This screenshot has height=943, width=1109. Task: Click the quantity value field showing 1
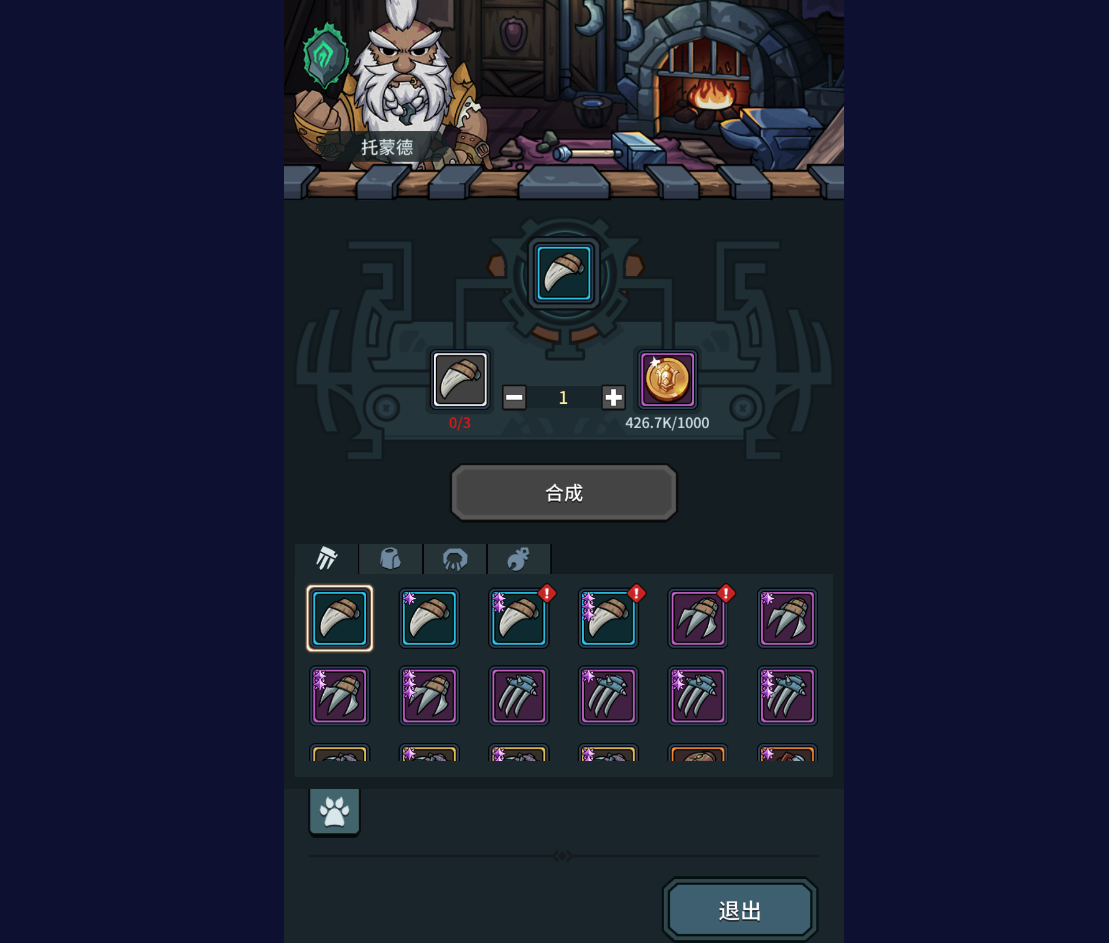click(564, 398)
